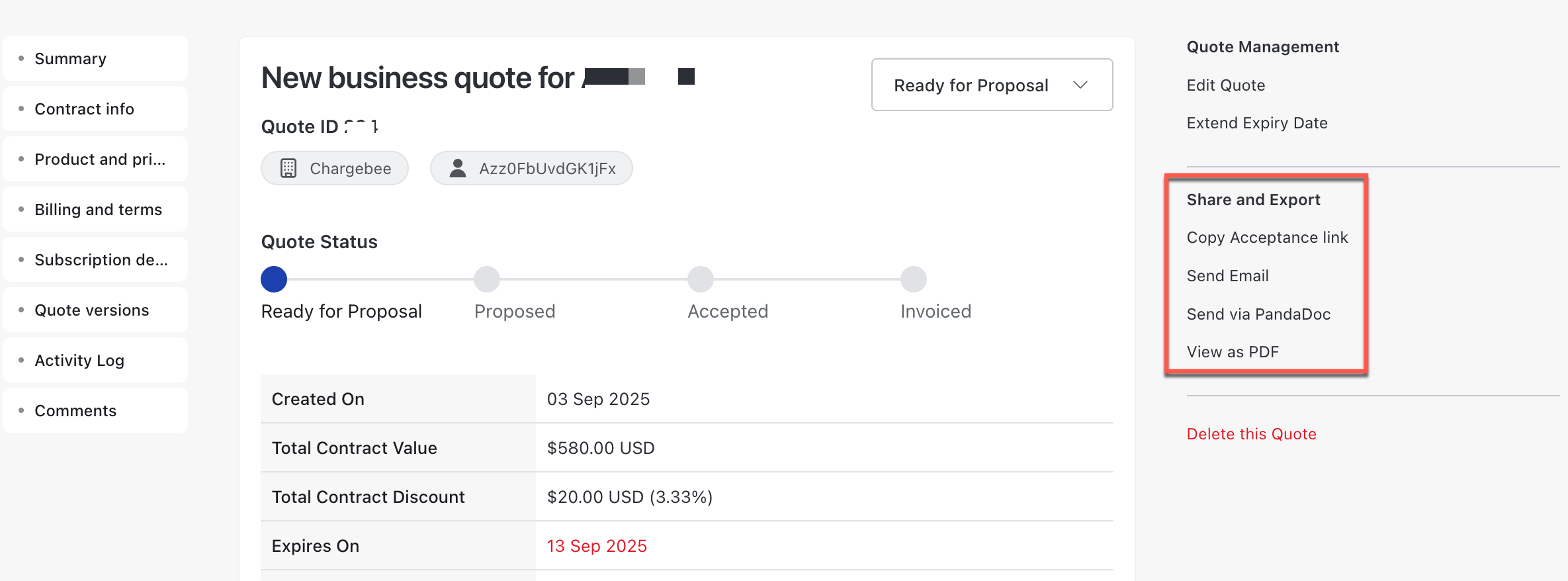Click the Edit Quote link
Screen dimensions: 1568x581
pos(1225,85)
